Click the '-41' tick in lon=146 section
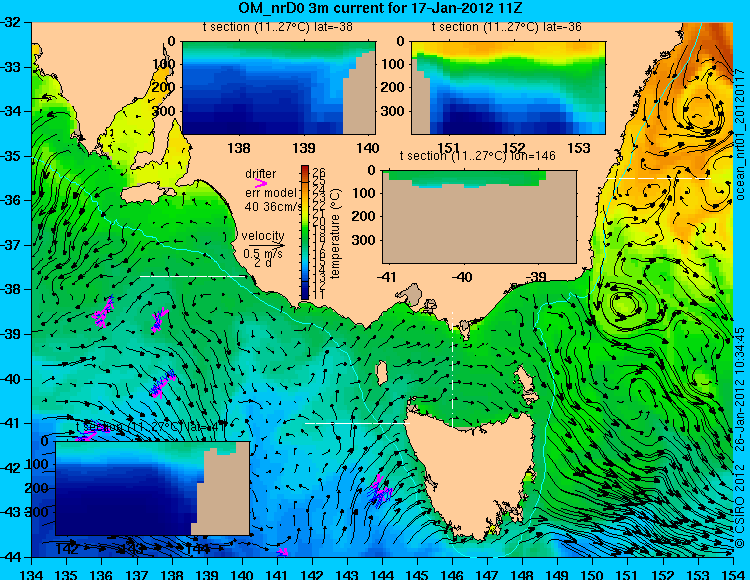Viewport: 750px width, 580px height. [387, 277]
